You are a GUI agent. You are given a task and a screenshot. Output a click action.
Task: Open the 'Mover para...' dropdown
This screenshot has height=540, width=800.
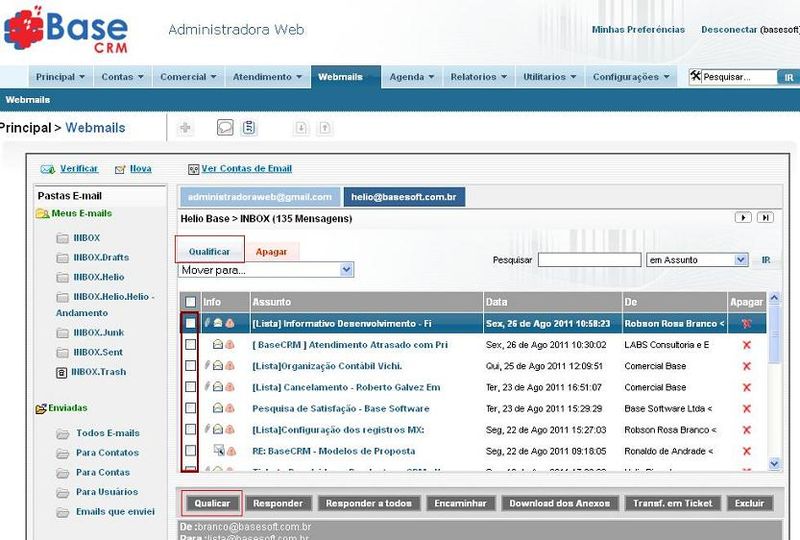266,270
